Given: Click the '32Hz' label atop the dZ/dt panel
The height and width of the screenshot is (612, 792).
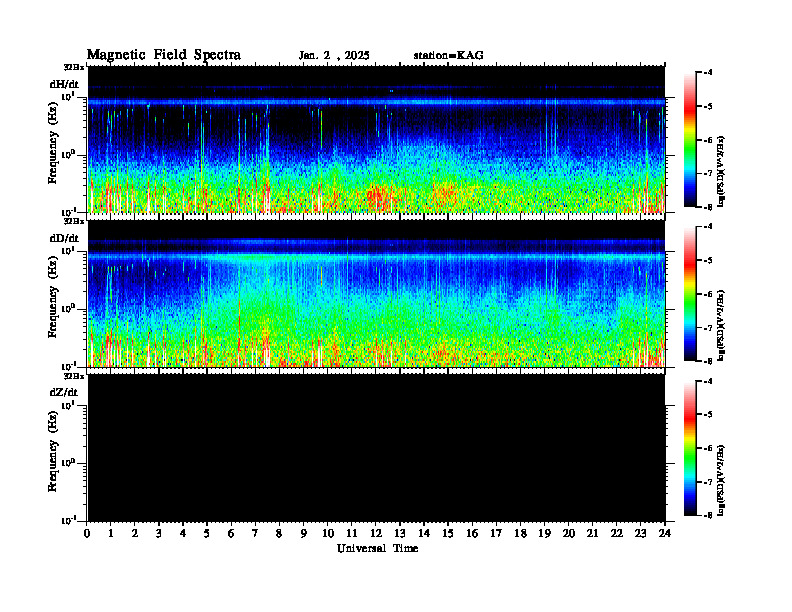Looking at the screenshot, I should 74,376.
